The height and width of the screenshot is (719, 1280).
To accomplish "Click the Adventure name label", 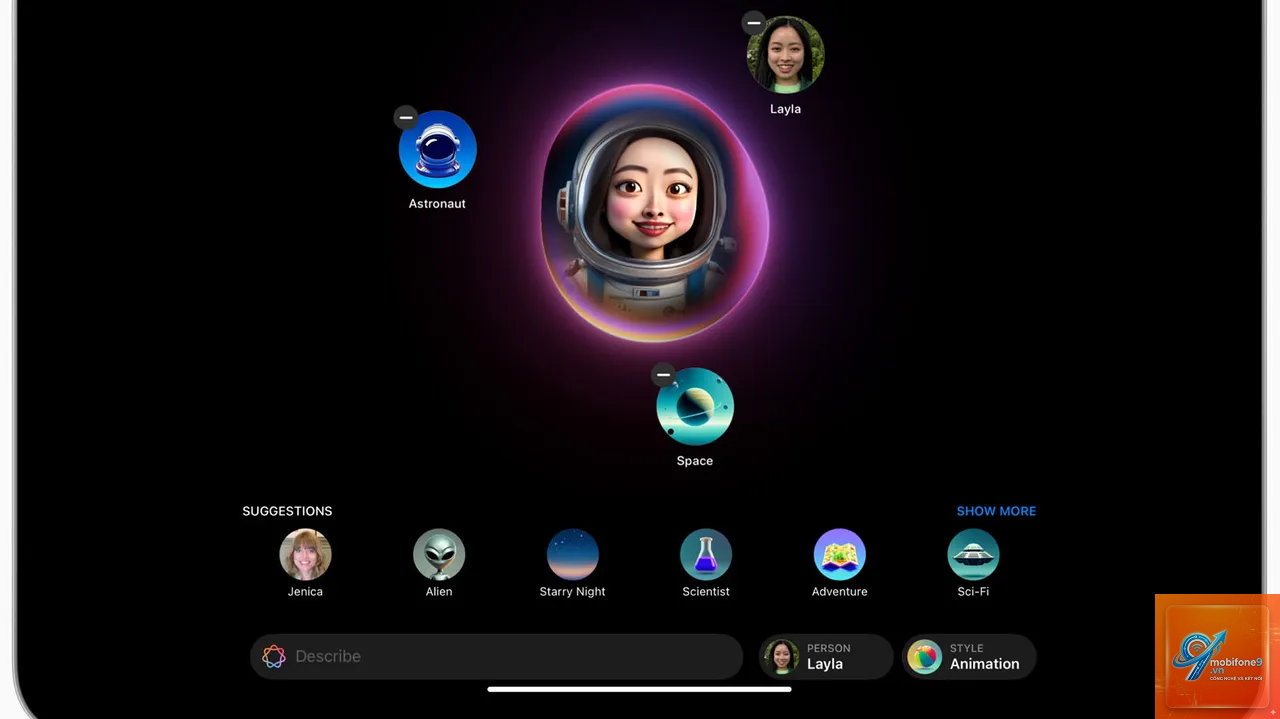I will (840, 592).
